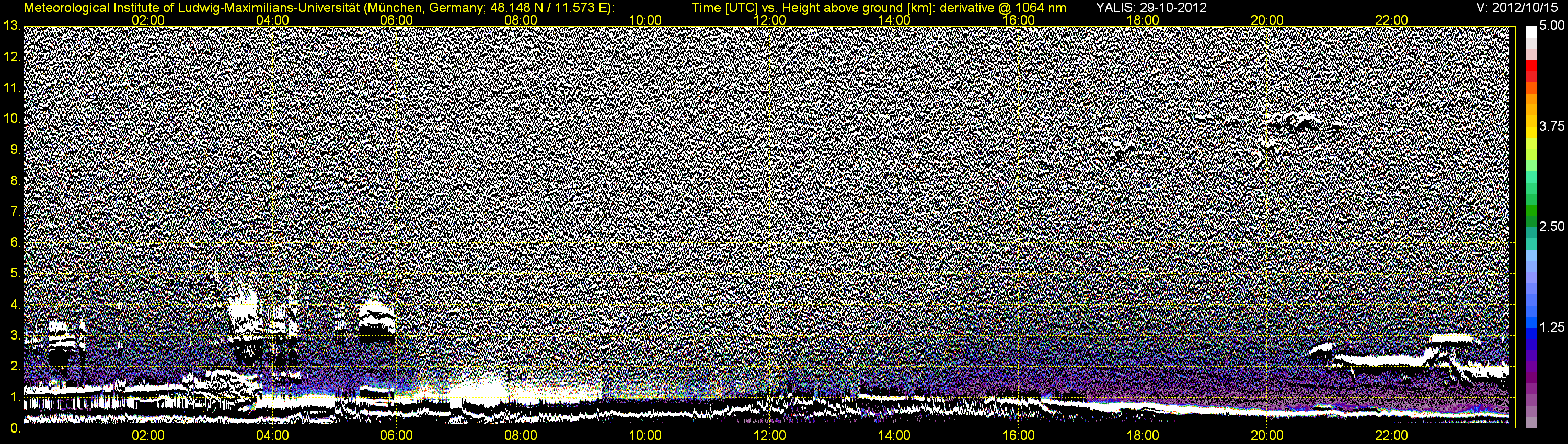Click the 9 km height axis label
Viewport: 1568px width, 444px height.
tap(15, 149)
